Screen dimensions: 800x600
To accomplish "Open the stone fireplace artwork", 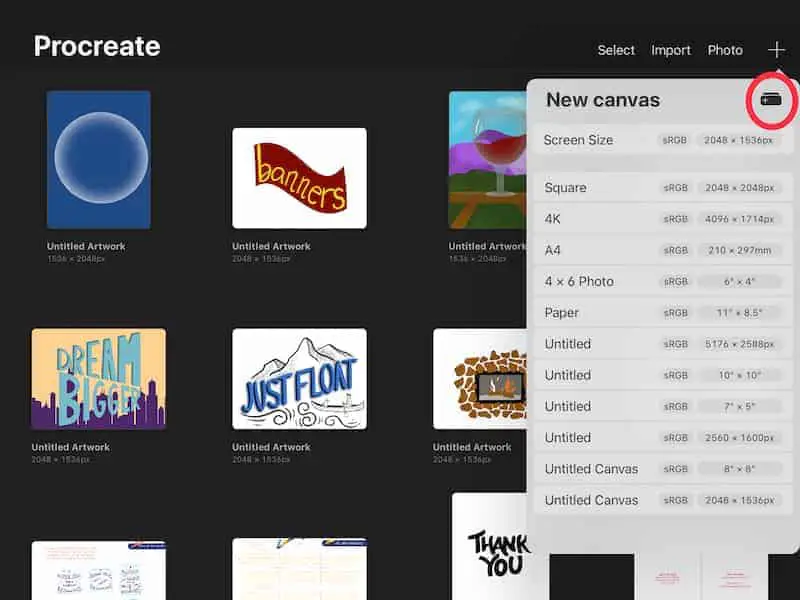I will pyautogui.click(x=480, y=379).
